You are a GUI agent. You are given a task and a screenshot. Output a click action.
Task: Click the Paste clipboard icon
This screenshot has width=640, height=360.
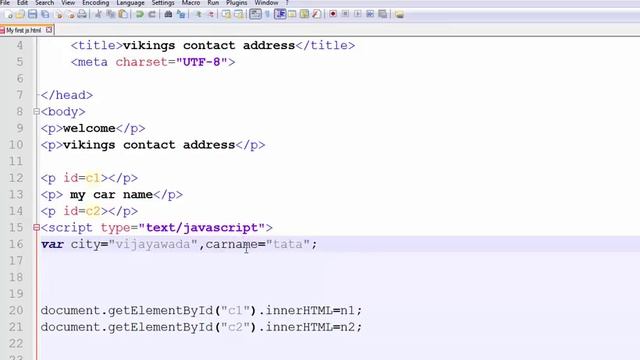123,14
